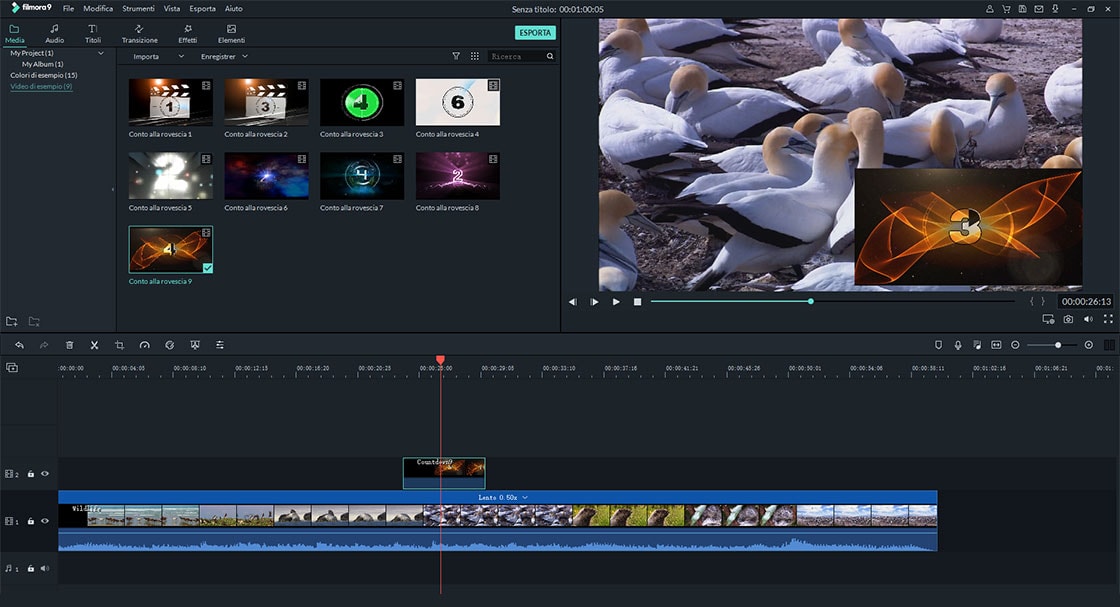Stop the preview playback

pos(637,301)
